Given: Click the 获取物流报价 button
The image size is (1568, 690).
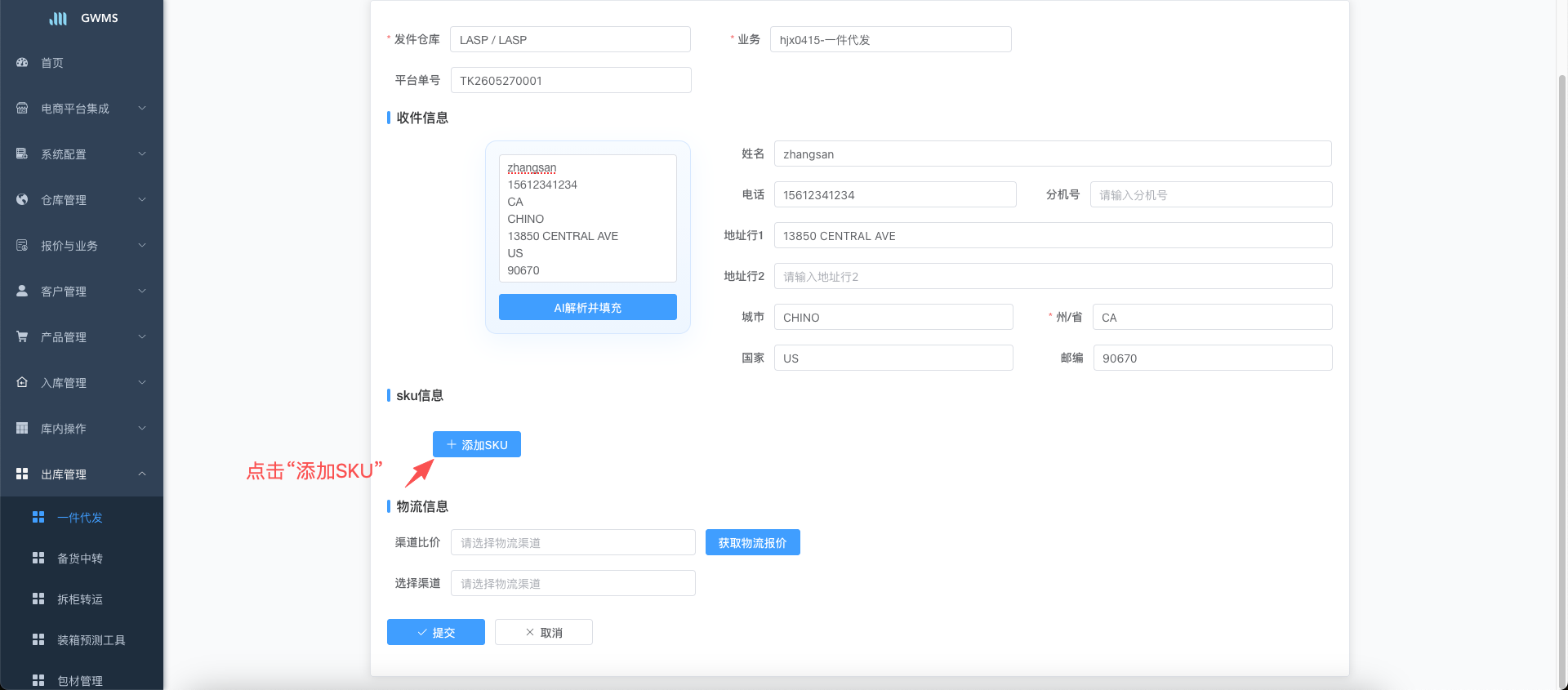Looking at the screenshot, I should [753, 542].
